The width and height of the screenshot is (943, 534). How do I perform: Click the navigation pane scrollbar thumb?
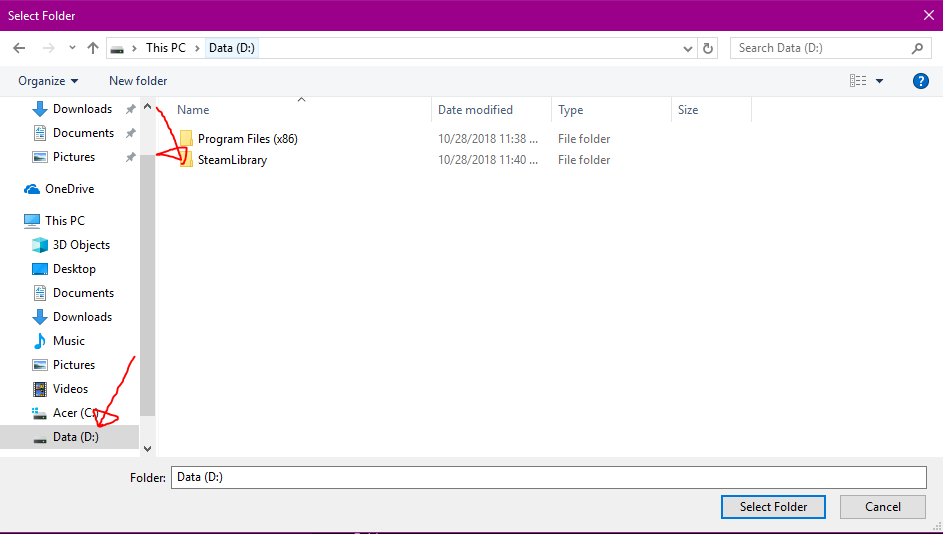coord(147,286)
